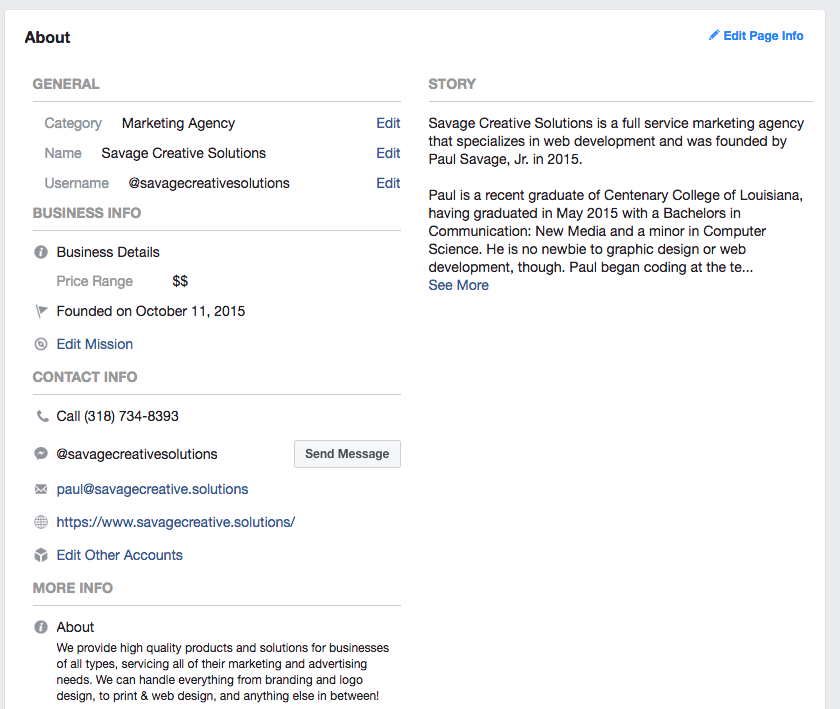Open the Edit Mission link
840x709 pixels.
click(95, 344)
